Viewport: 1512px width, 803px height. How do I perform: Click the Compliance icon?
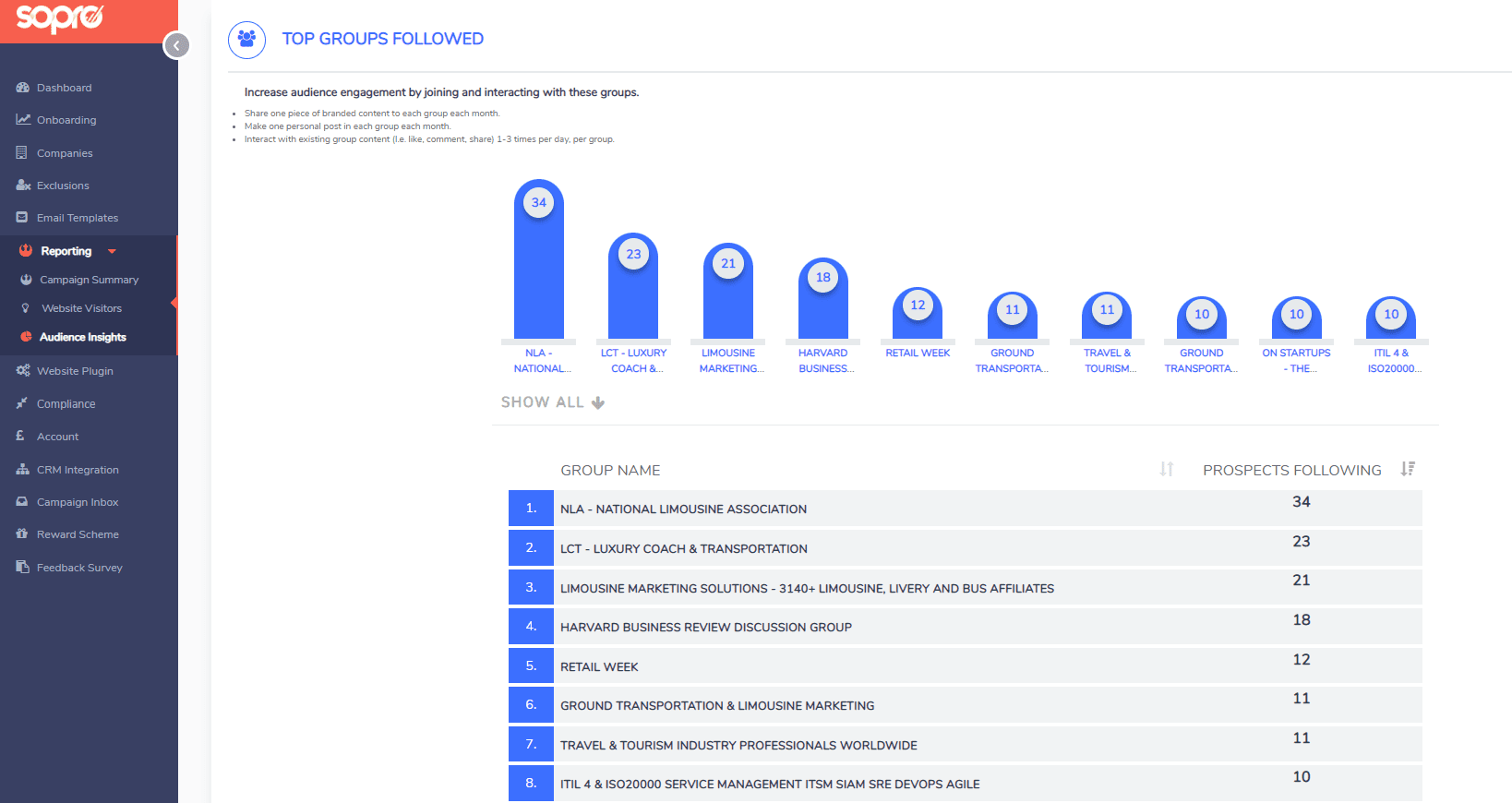21,403
